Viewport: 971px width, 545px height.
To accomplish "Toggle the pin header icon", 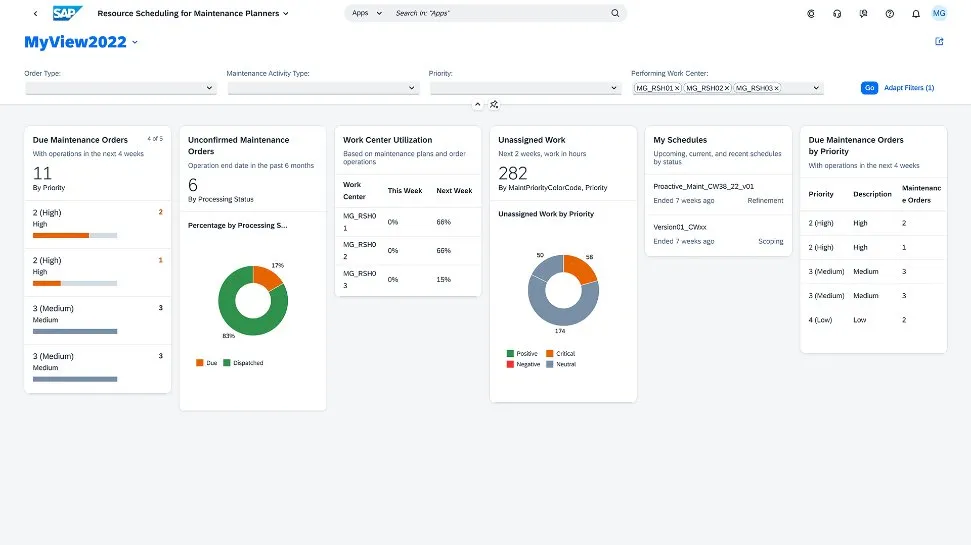I will point(494,104).
